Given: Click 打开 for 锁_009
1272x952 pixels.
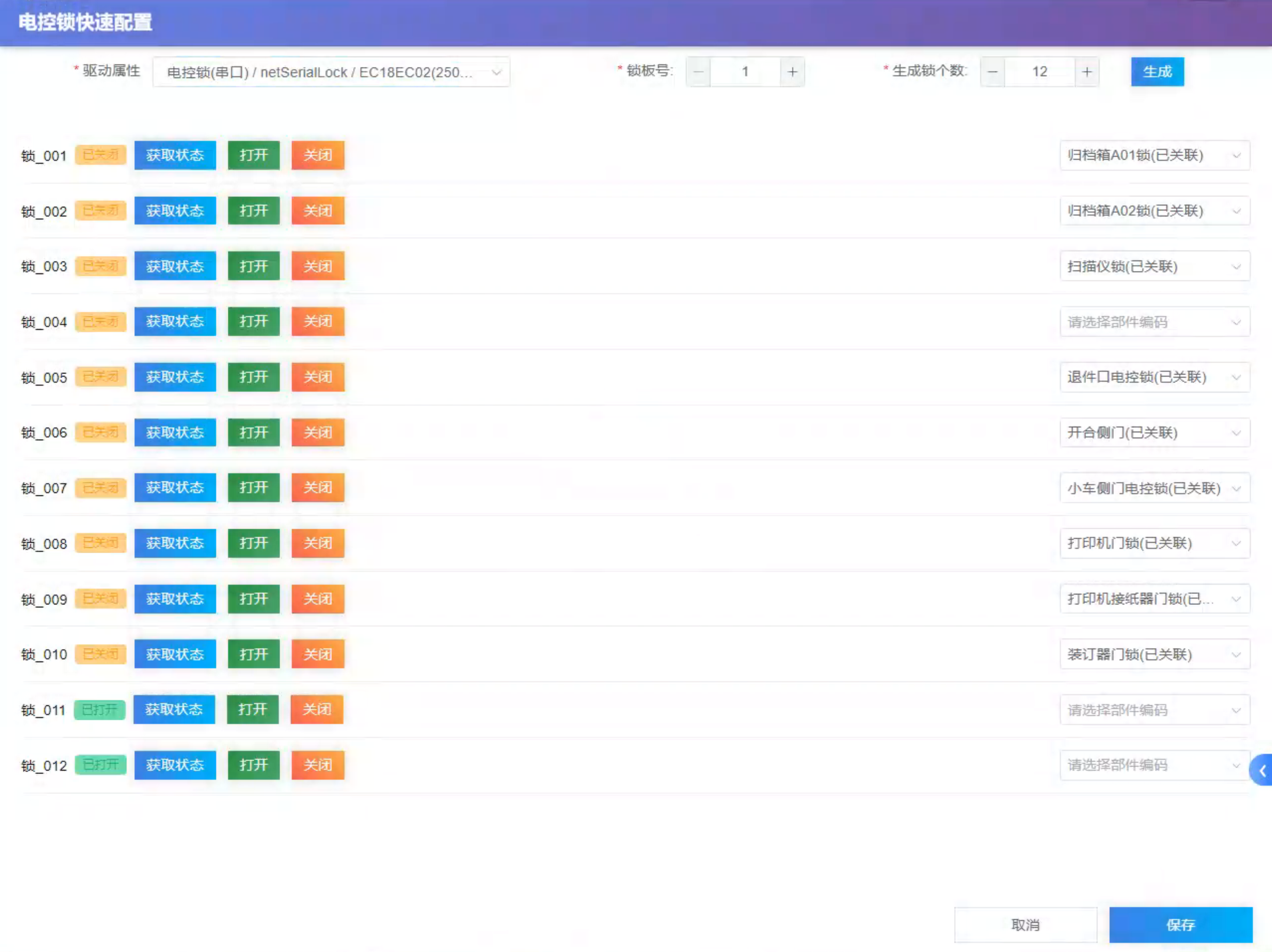Looking at the screenshot, I should [x=254, y=599].
